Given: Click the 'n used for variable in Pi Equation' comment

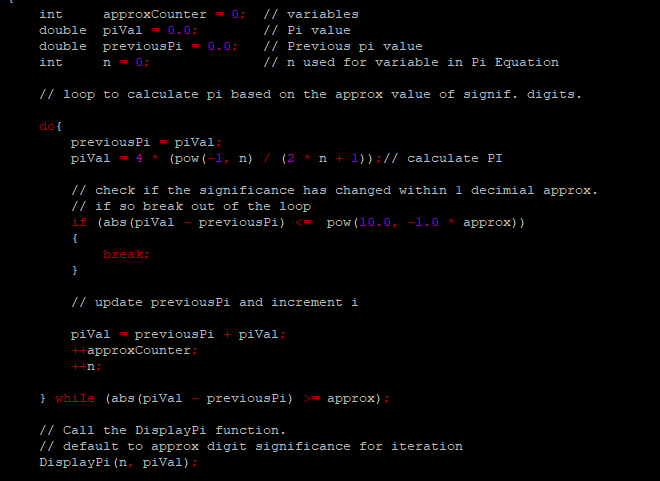Looking at the screenshot, I should 411,62.
